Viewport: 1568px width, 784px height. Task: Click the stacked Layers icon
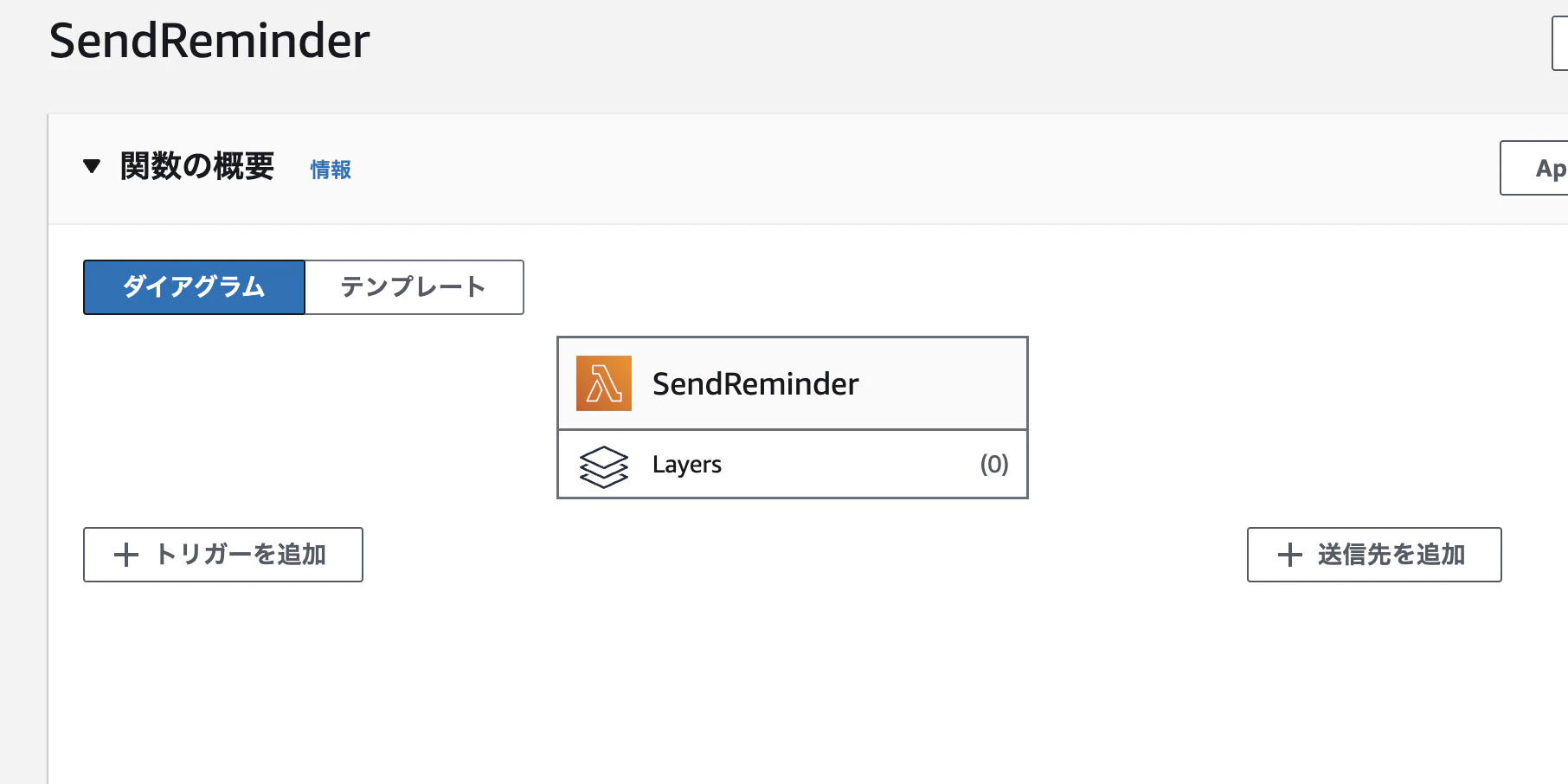click(603, 466)
